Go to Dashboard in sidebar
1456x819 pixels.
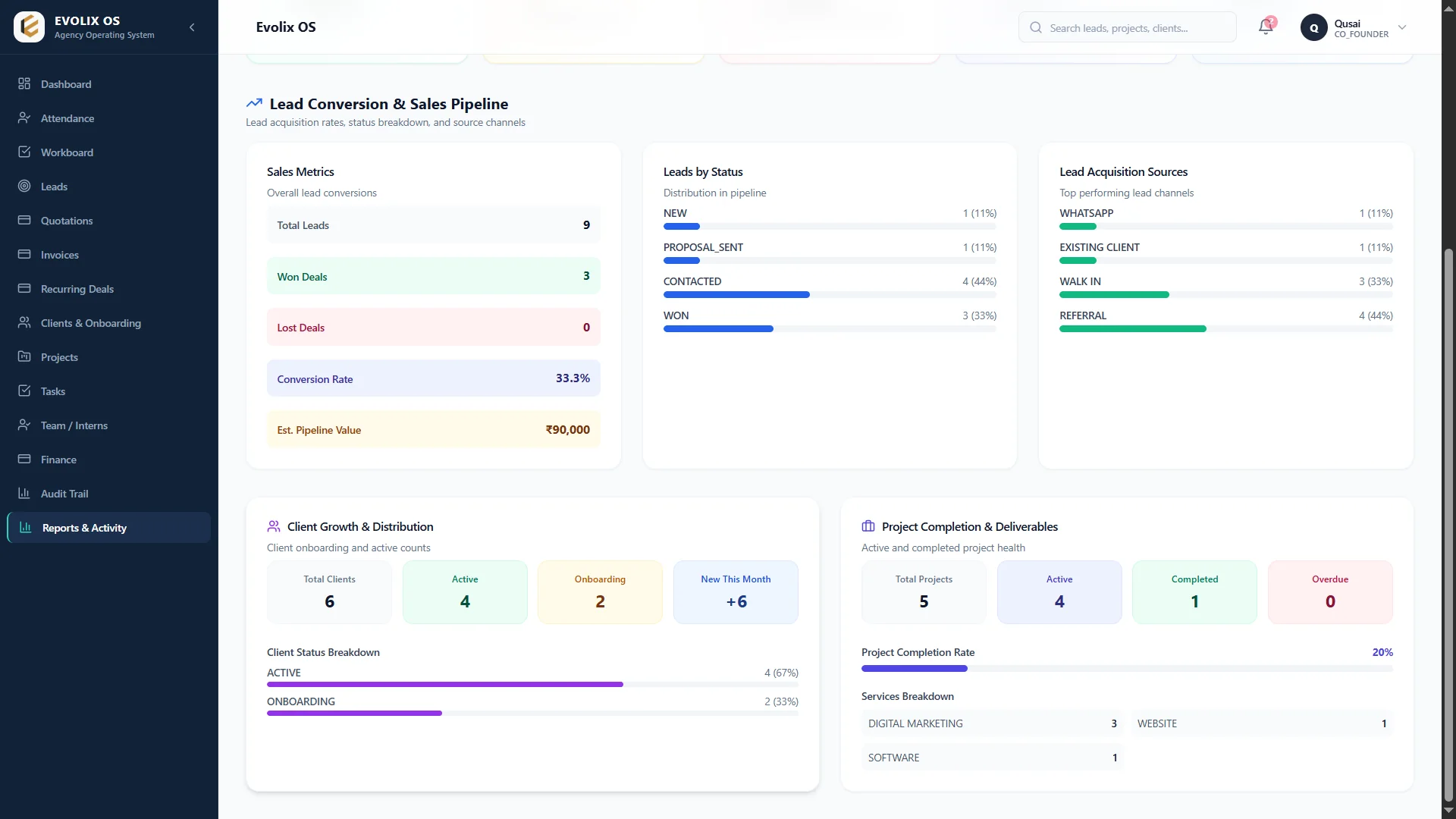[108, 83]
